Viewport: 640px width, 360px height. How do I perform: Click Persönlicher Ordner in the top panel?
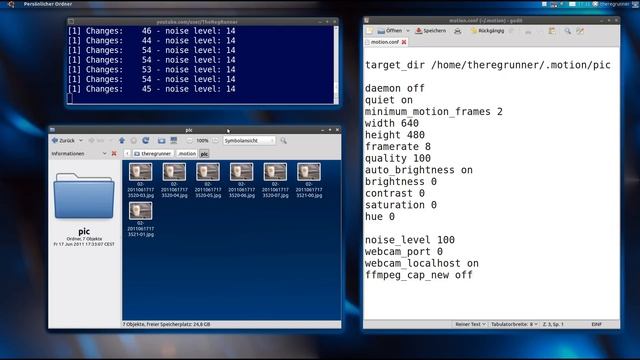tap(48, 4)
